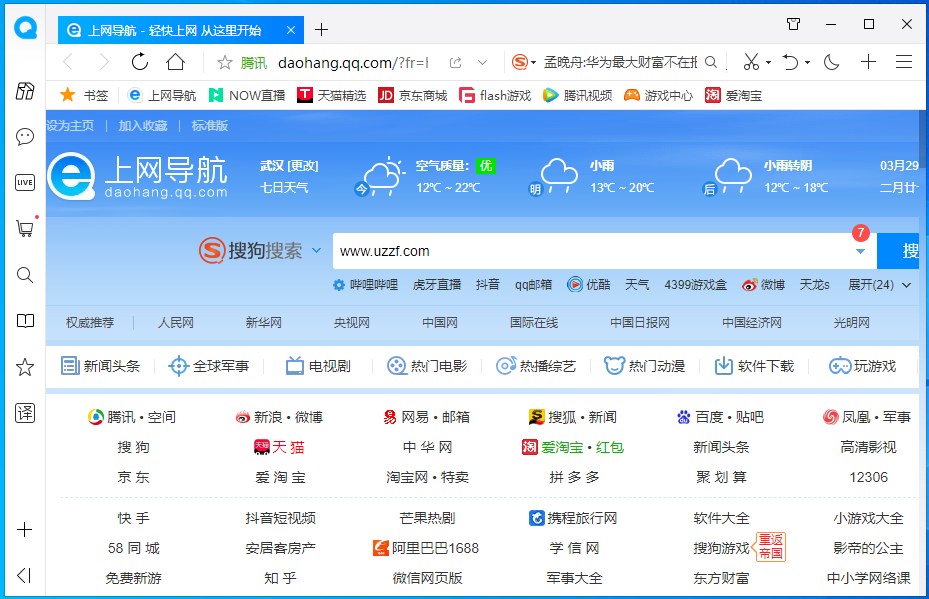The image size is (929, 599).
Task: Open the sidebar search magnifier
Action: pyautogui.click(x=25, y=275)
